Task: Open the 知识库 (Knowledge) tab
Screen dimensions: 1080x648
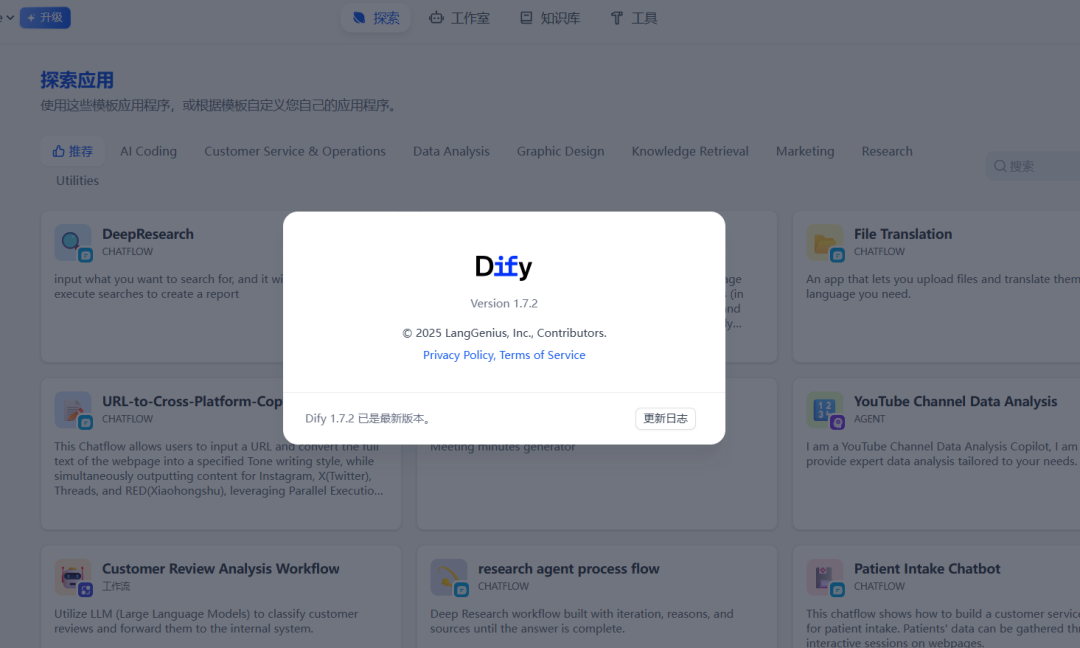Action: pyautogui.click(x=550, y=18)
